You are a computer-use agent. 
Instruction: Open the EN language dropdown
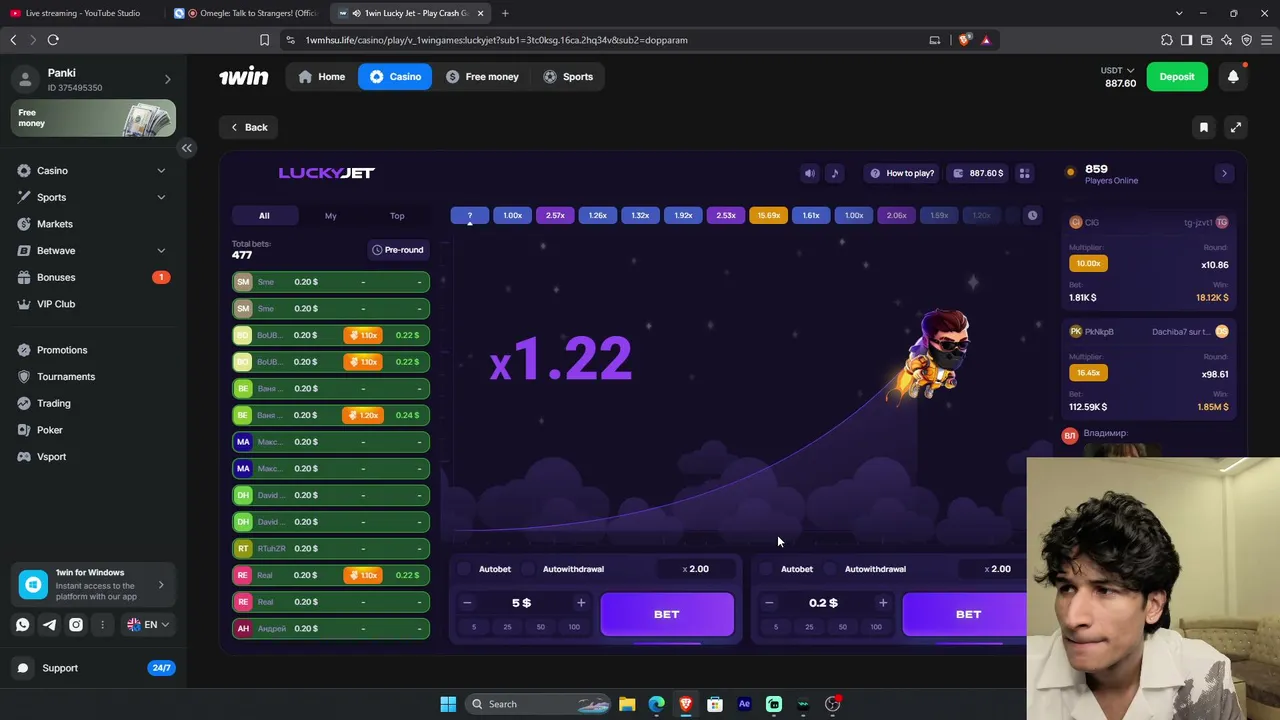point(148,625)
